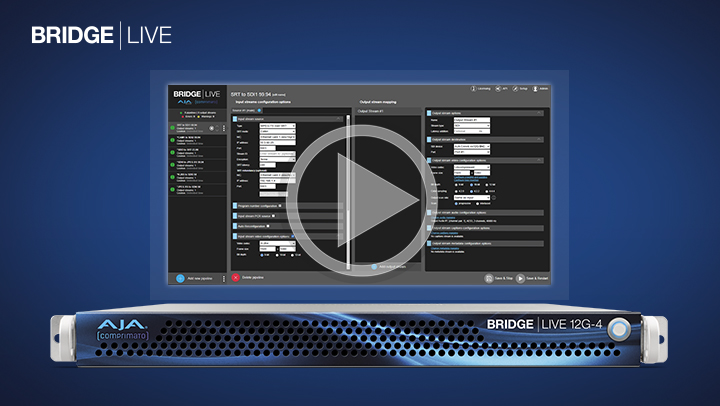Stop the selected SRT to SDI1 pipeline

click(x=212, y=128)
